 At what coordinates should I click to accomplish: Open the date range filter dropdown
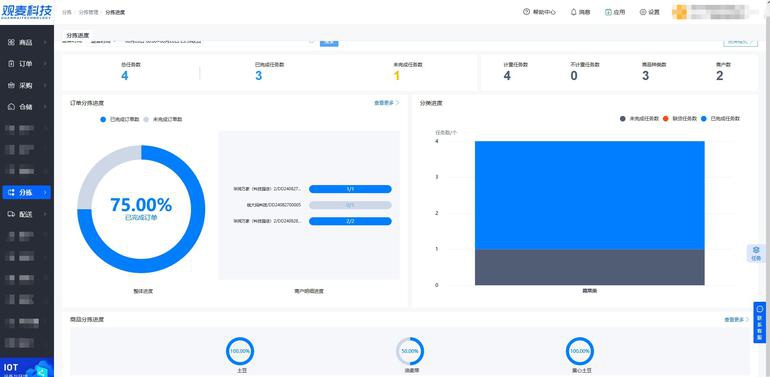218,42
